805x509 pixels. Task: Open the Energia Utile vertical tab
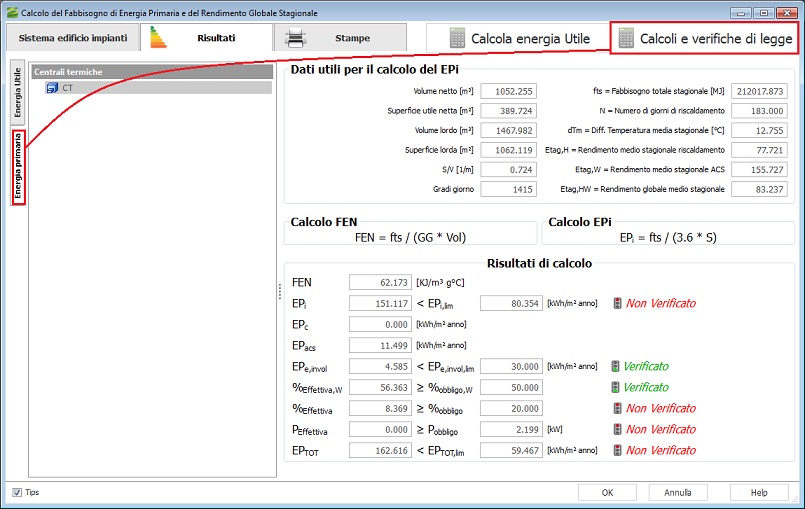pos(17,92)
